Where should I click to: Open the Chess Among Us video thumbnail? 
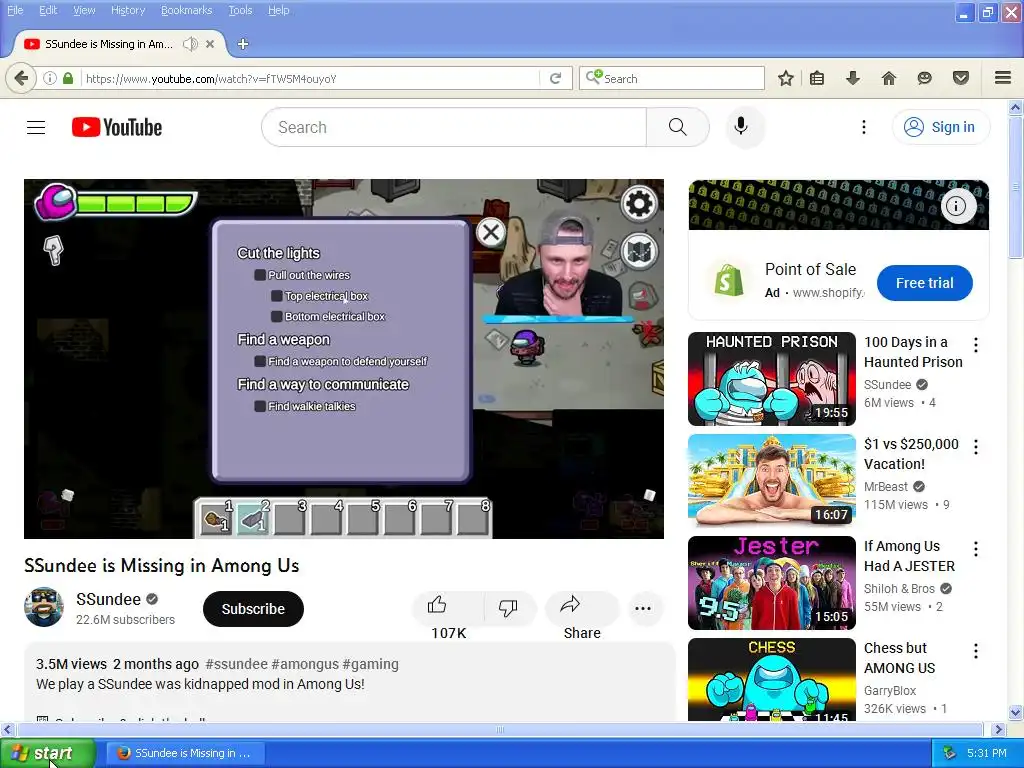771,679
